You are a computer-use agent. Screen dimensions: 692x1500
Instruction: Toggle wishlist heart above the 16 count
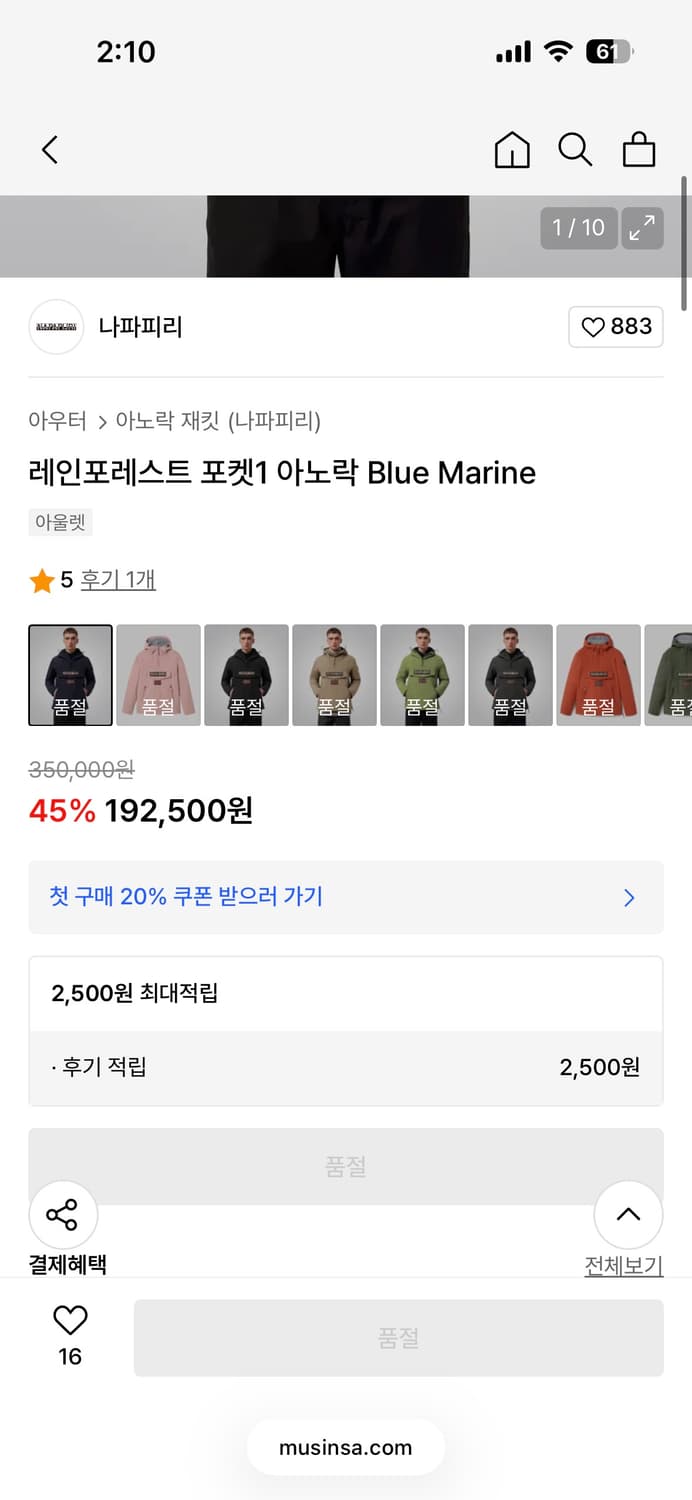coord(68,1320)
